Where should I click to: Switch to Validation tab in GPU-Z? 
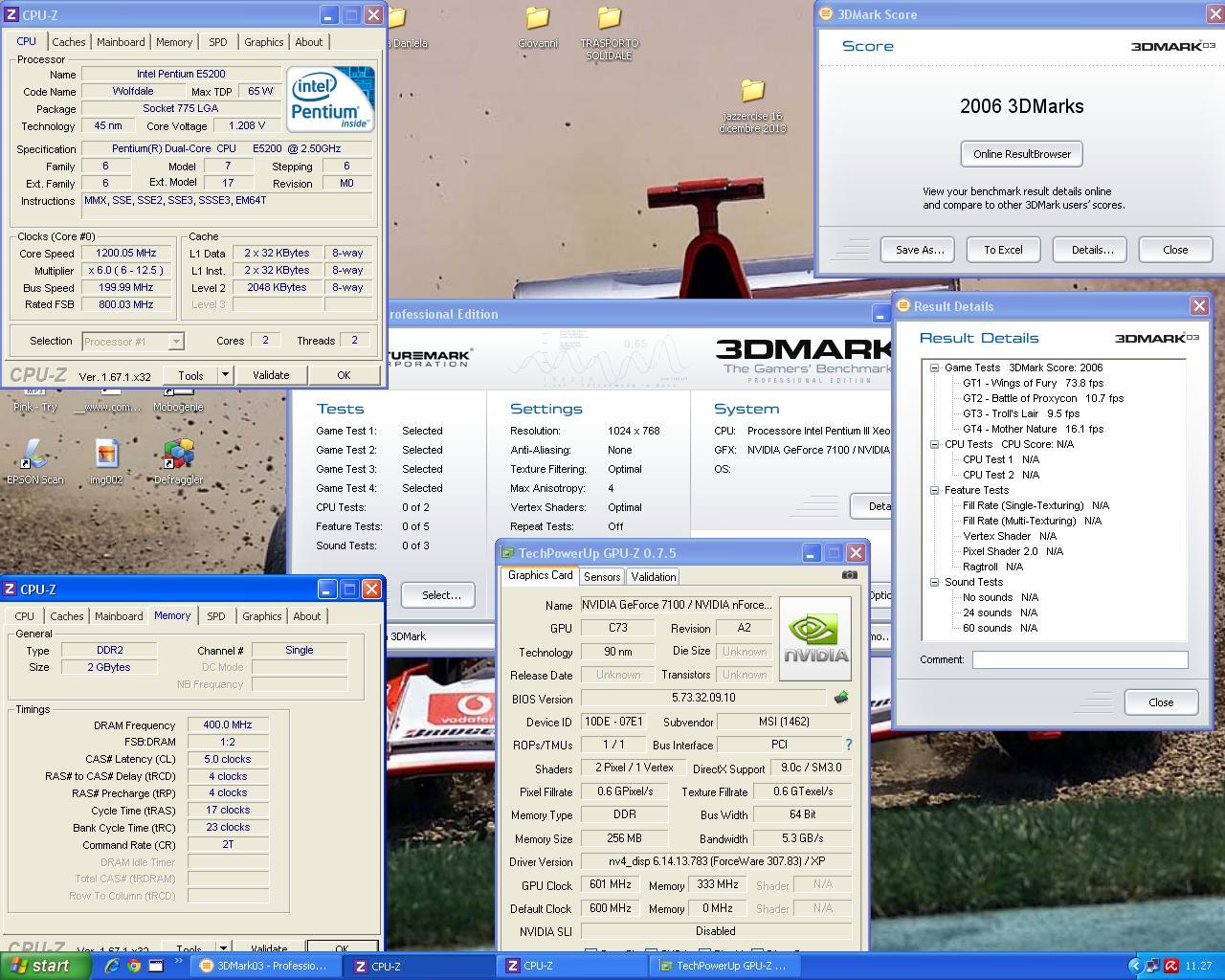(x=654, y=576)
